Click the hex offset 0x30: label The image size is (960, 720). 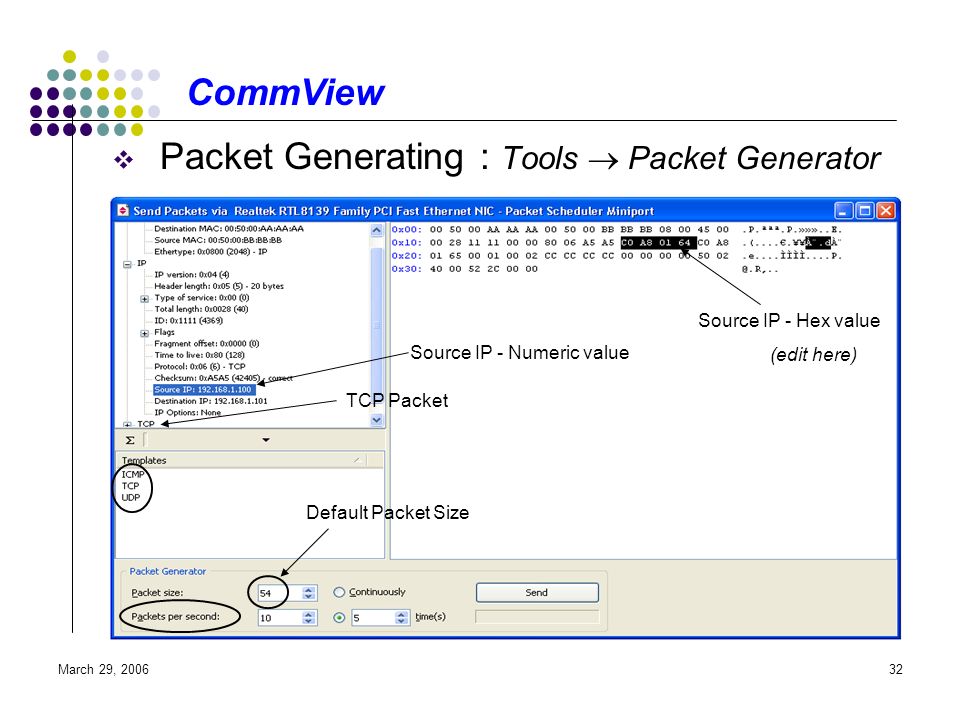coord(407,269)
